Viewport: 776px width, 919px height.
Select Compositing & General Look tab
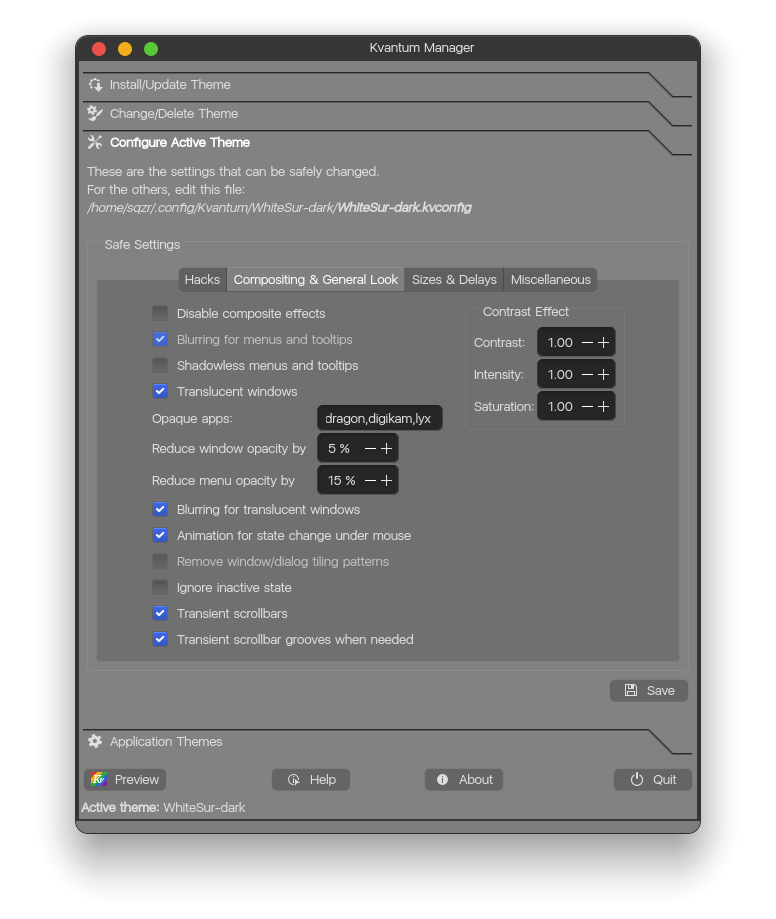coord(315,280)
